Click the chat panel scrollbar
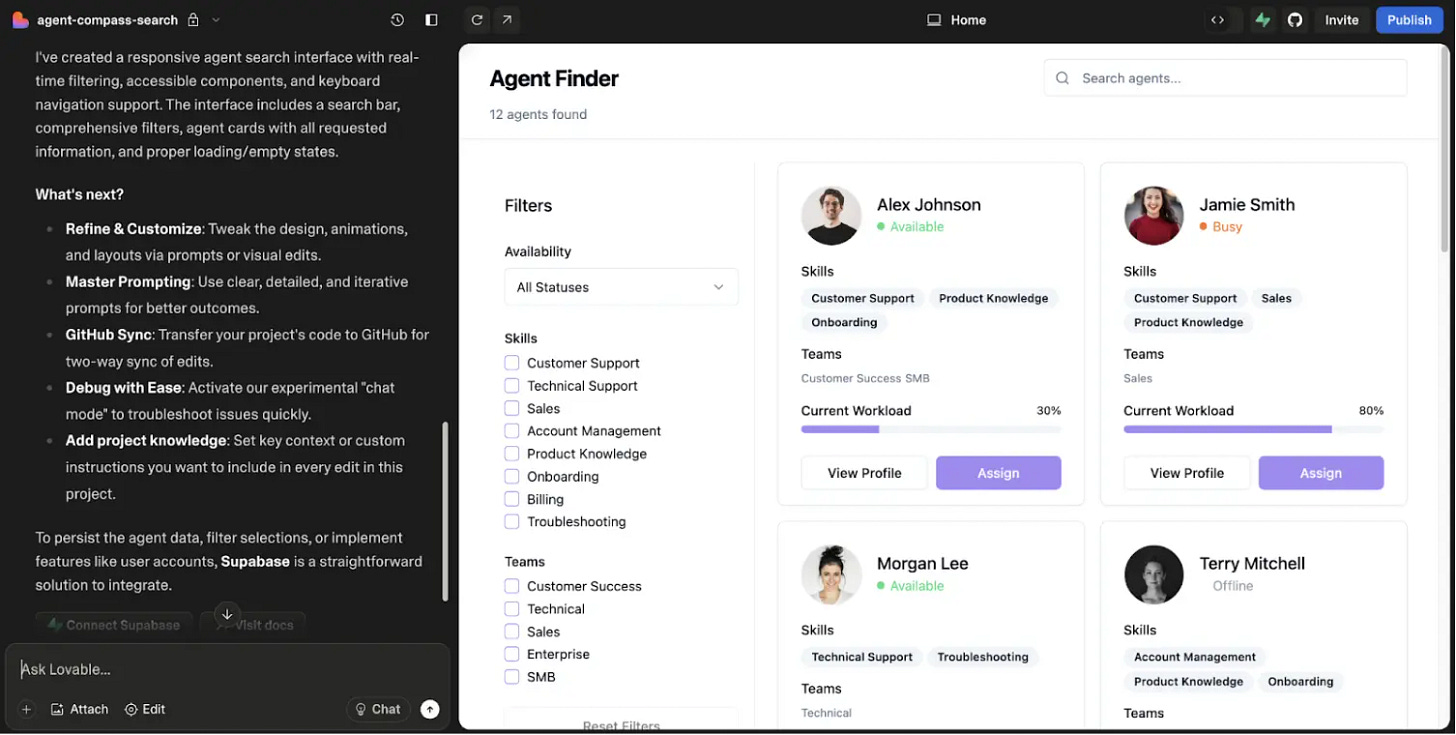This screenshot has height=735, width=1456. coord(445,510)
